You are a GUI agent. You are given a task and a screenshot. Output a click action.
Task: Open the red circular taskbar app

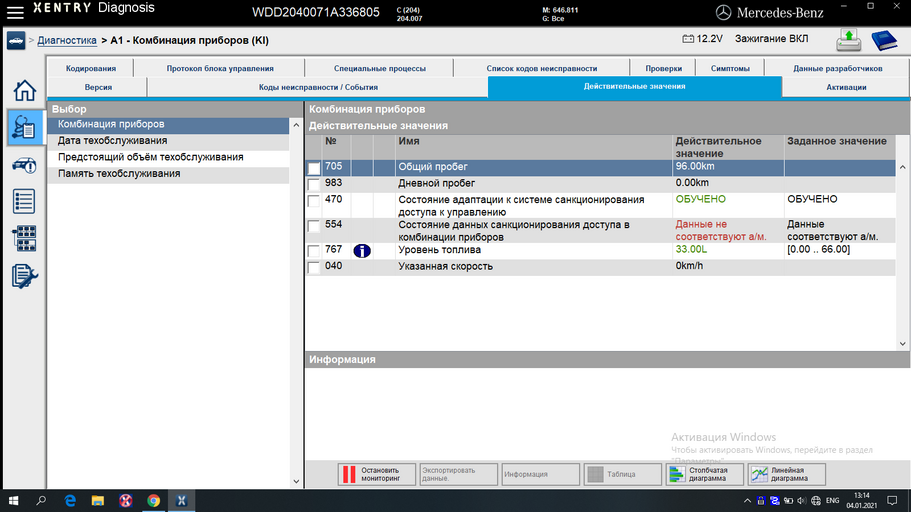[125, 500]
